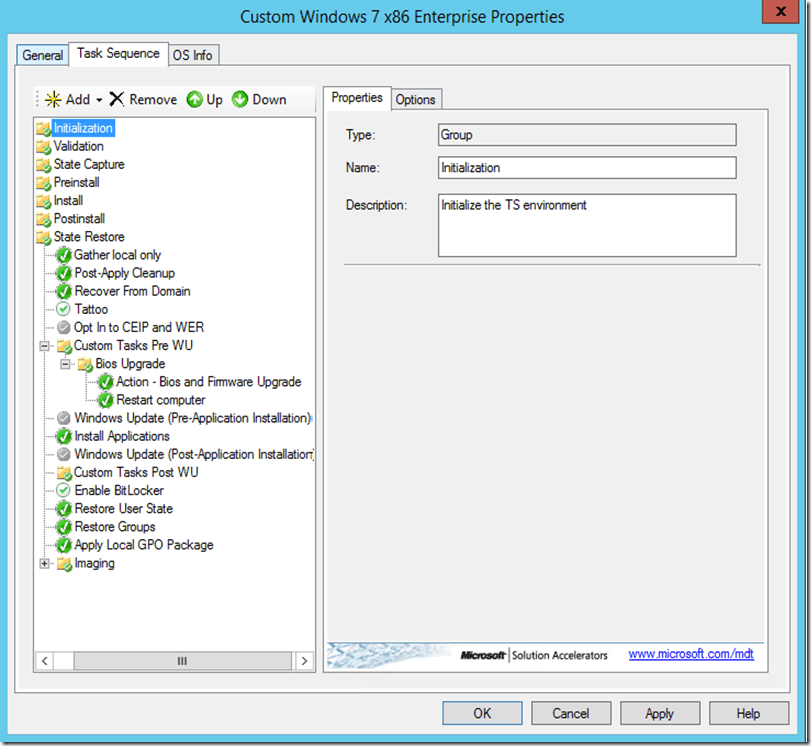Screen dimensions: 811x746
Task: Collapse the Custom Tasks Pre WU group
Action: 44,346
